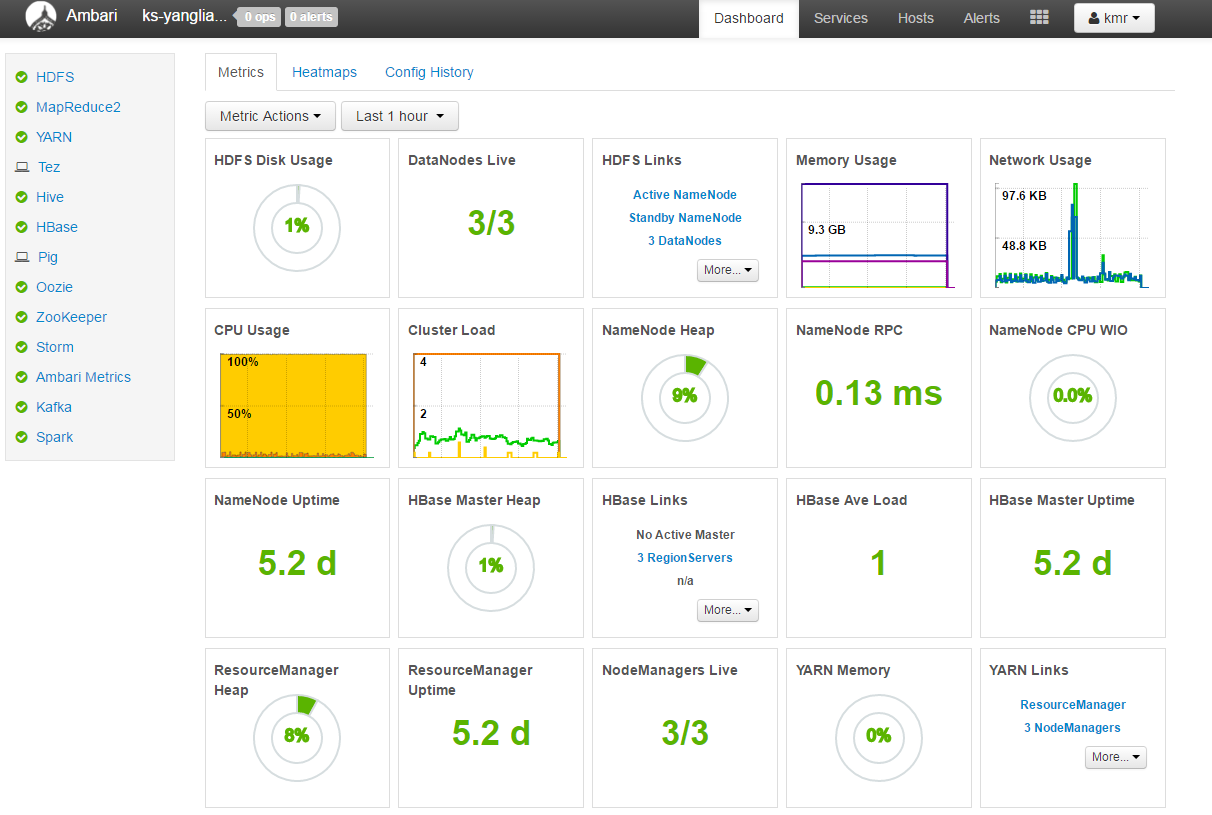Open the Spark service link
The width and height of the screenshot is (1212, 815).
click(55, 437)
